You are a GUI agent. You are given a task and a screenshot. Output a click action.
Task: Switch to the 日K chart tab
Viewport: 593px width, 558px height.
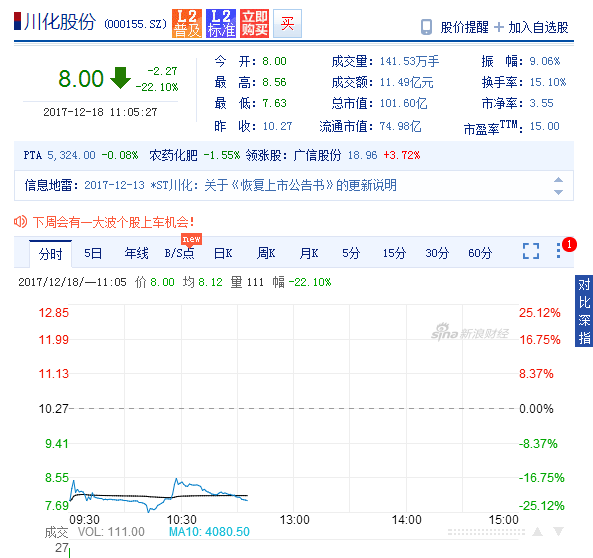(x=223, y=253)
